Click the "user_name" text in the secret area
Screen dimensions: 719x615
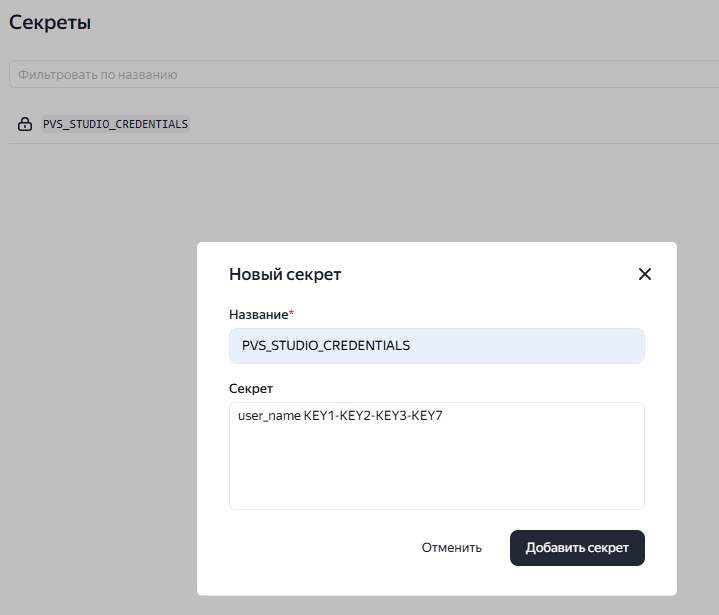268,416
